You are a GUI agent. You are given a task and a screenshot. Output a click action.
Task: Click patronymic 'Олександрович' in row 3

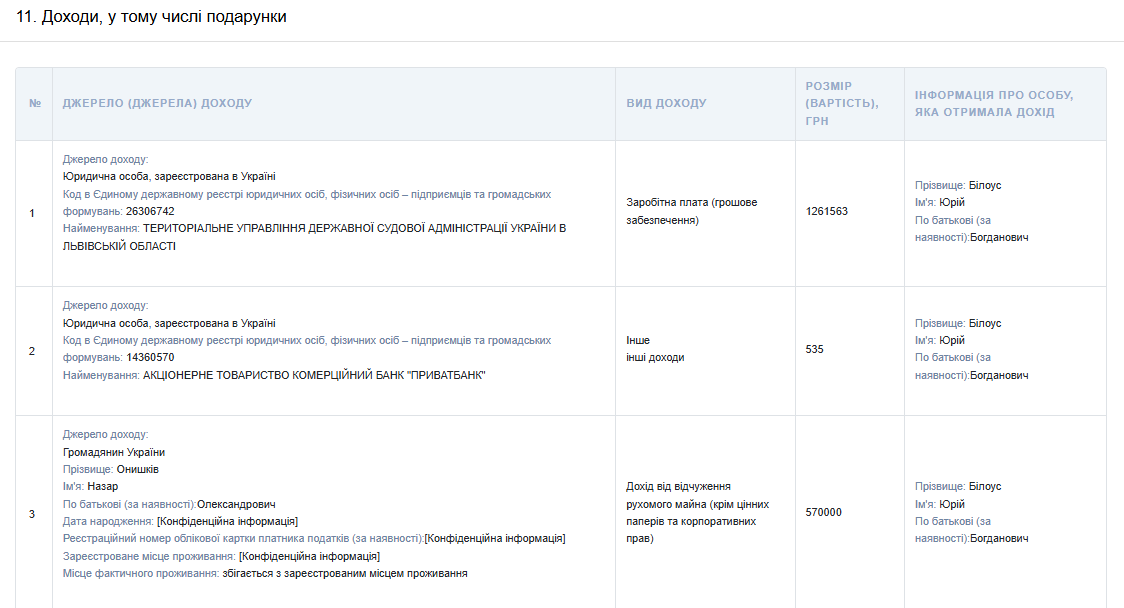[x=236, y=505]
